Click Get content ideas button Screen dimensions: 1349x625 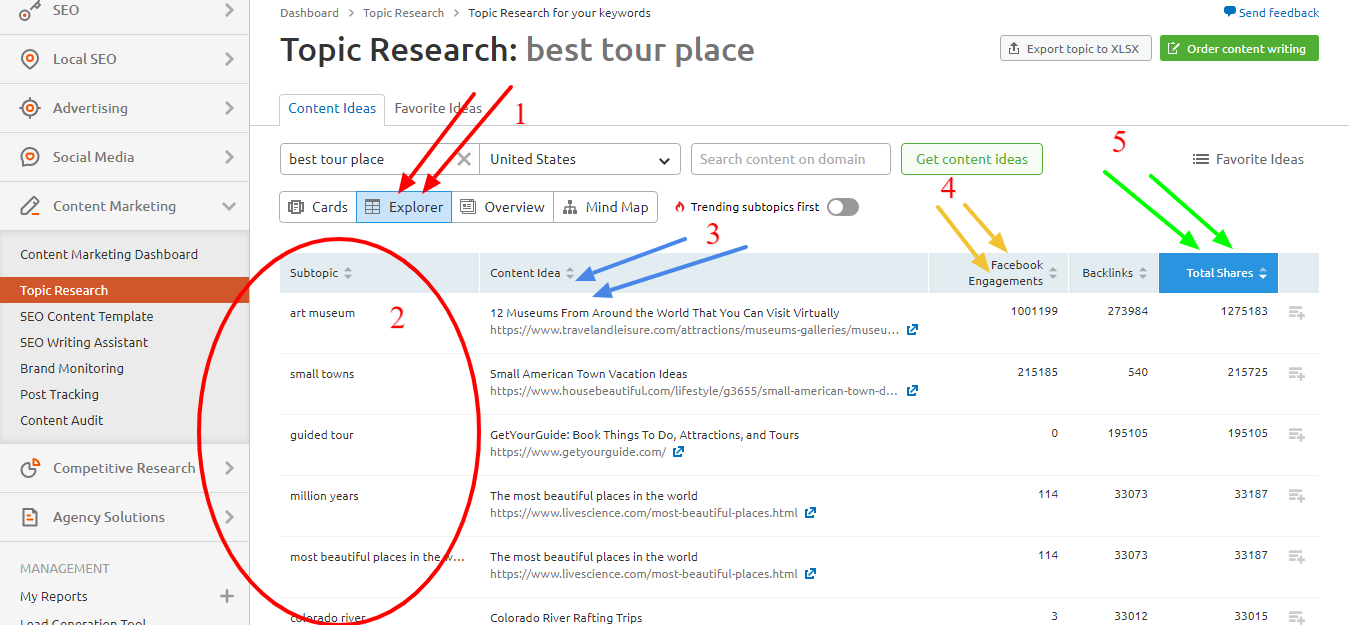pyautogui.click(x=972, y=159)
